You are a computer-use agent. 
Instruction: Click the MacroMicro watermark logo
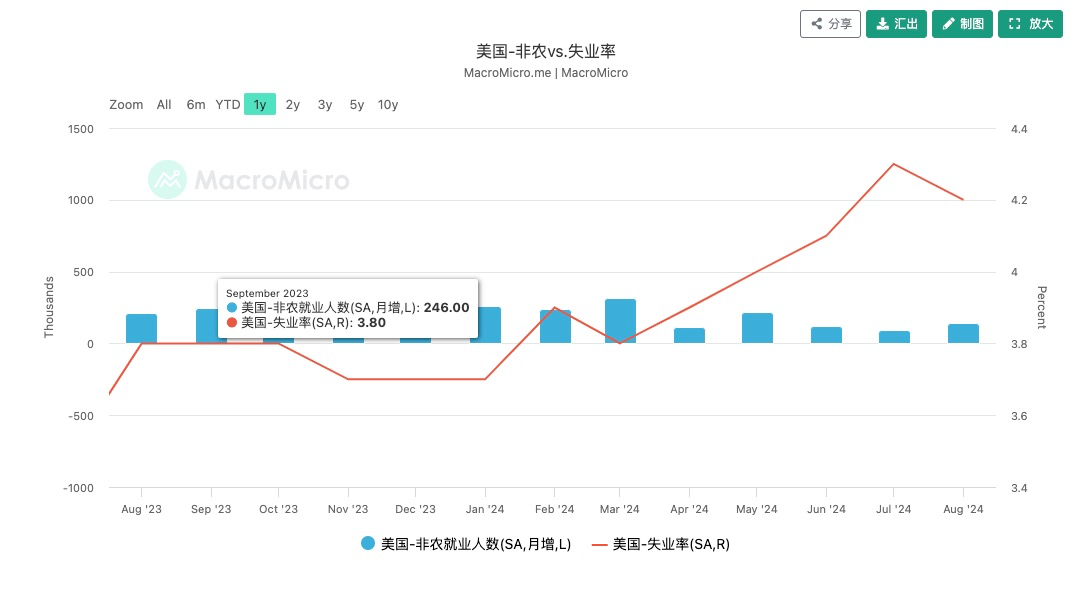(x=166, y=180)
